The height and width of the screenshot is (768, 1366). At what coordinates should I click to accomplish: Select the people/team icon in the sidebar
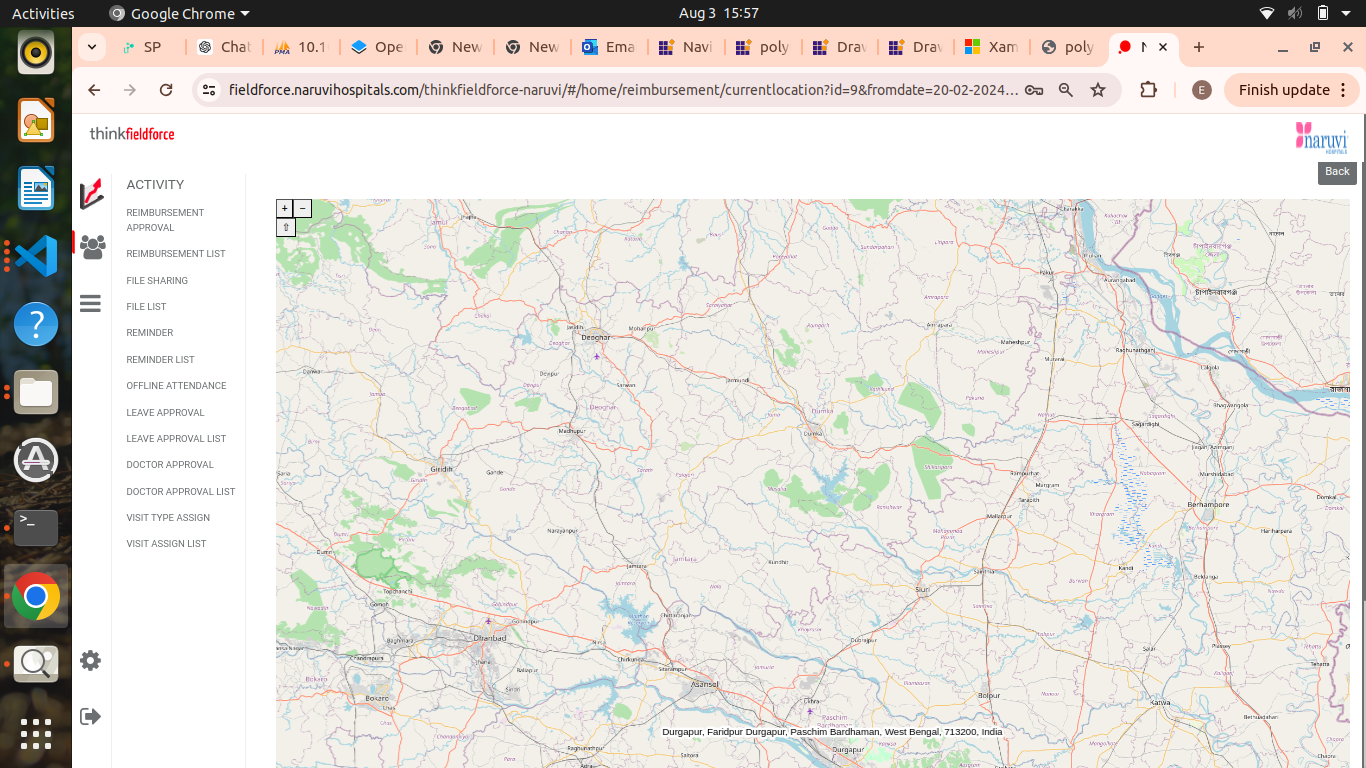click(x=91, y=247)
